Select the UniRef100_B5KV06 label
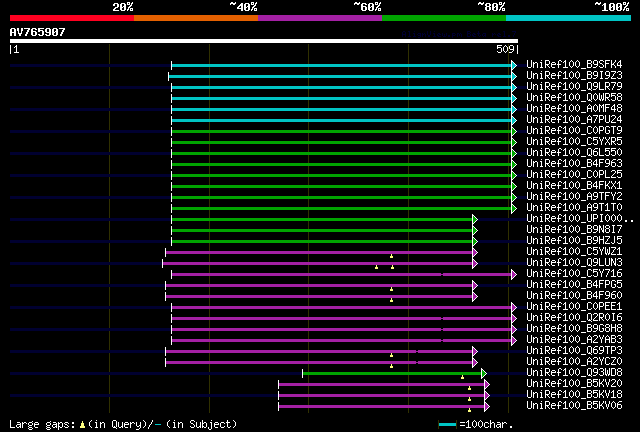The height and width of the screenshot is (432, 640). point(574,406)
